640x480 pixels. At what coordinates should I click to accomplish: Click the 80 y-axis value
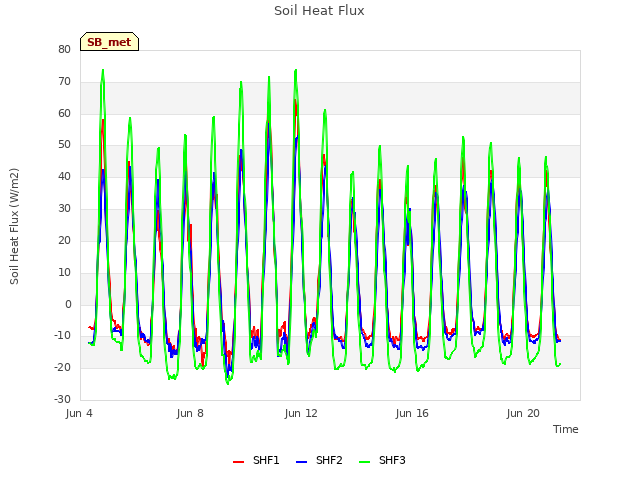click(x=64, y=49)
